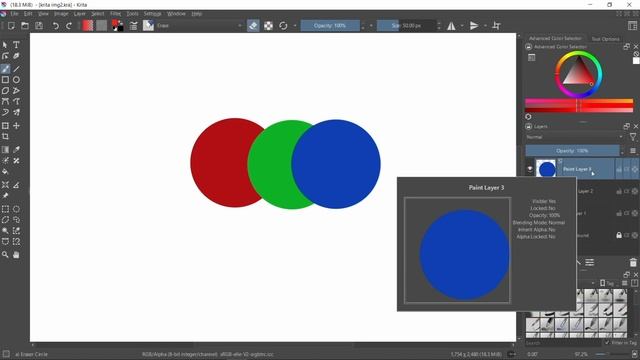
Task: Select the Freehand Brush tool
Action: point(5,69)
